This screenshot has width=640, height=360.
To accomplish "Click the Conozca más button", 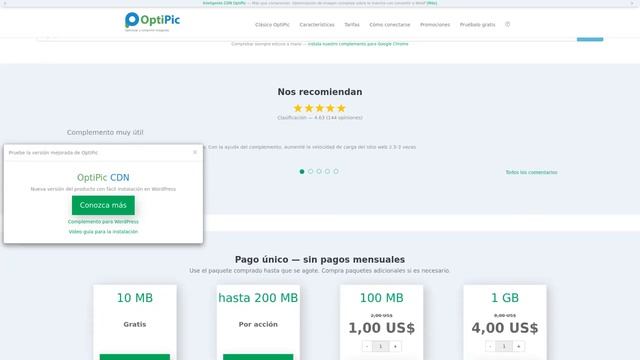I will (x=103, y=205).
